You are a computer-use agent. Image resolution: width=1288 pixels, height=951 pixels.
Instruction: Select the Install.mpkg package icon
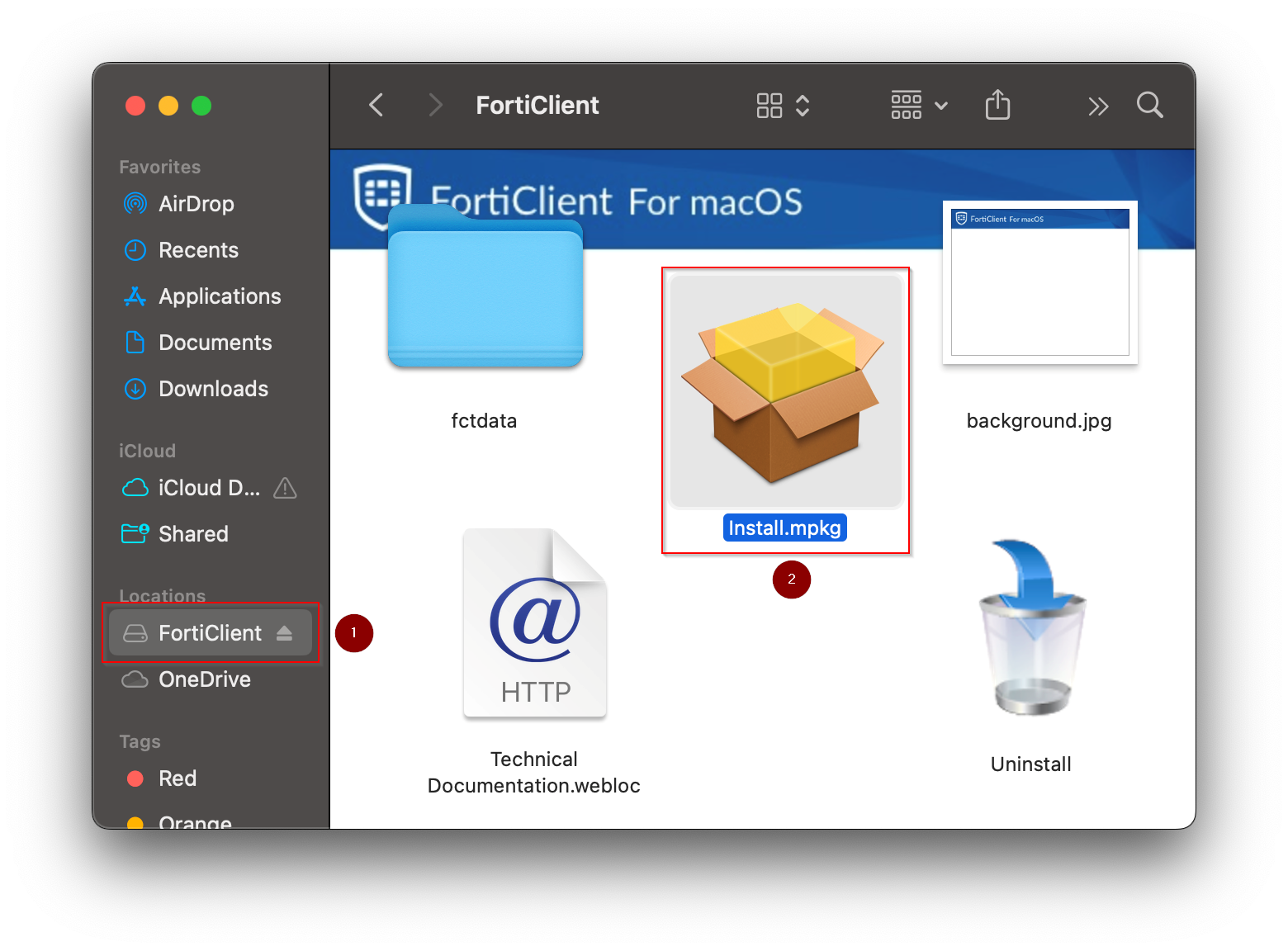coord(785,390)
